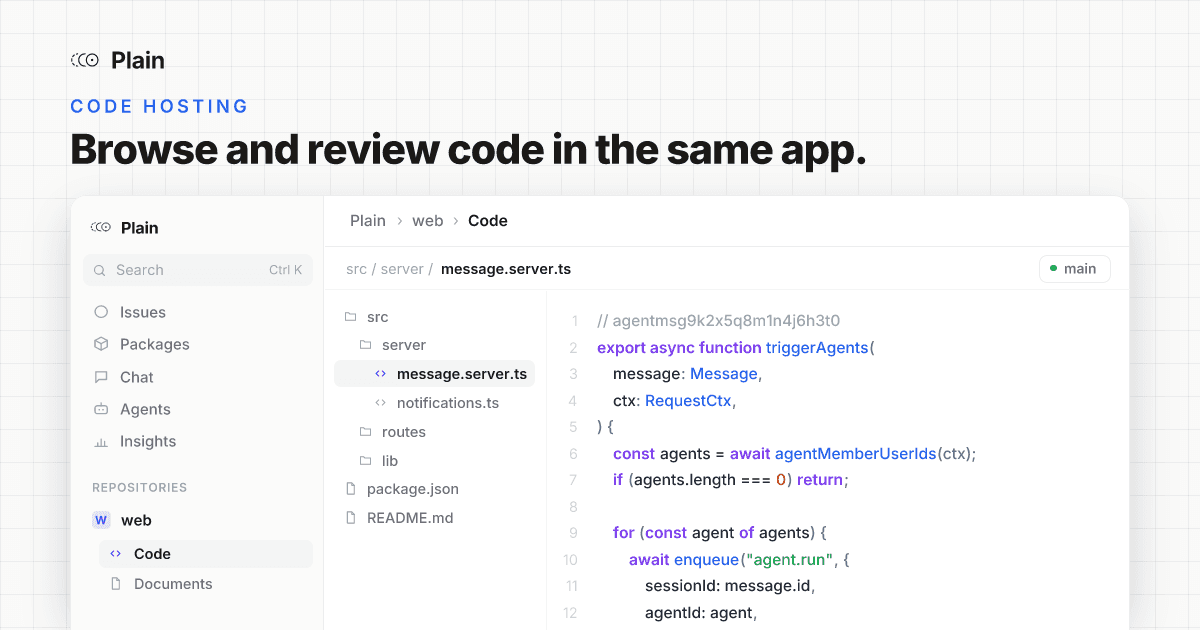Click the Ctrl K shortcut hint
Screen dimensions: 1200x630
pyautogui.click(x=285, y=270)
